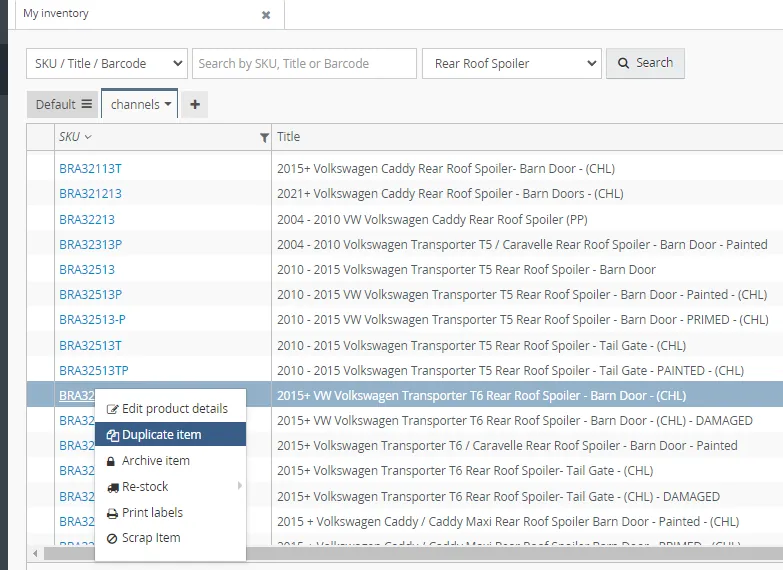Expand the Re-stock submenu arrow
The width and height of the screenshot is (783, 570).
click(x=240, y=486)
